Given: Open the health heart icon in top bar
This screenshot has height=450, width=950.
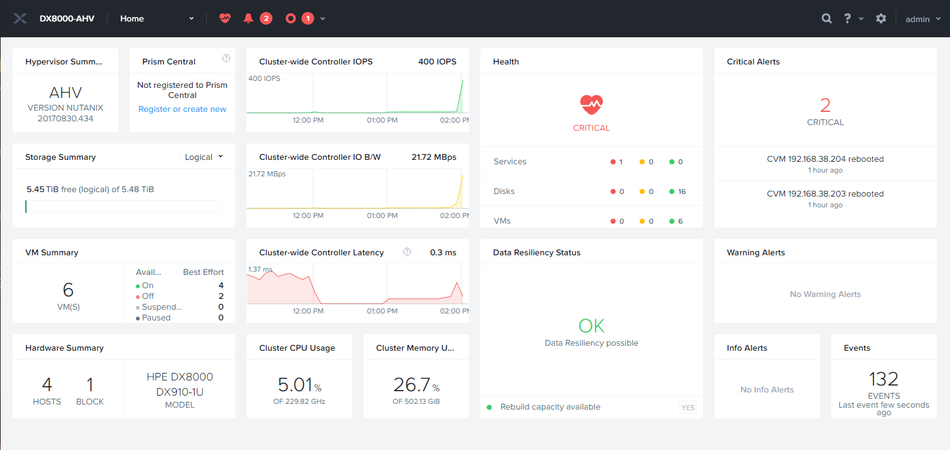Looking at the screenshot, I should [x=225, y=19].
